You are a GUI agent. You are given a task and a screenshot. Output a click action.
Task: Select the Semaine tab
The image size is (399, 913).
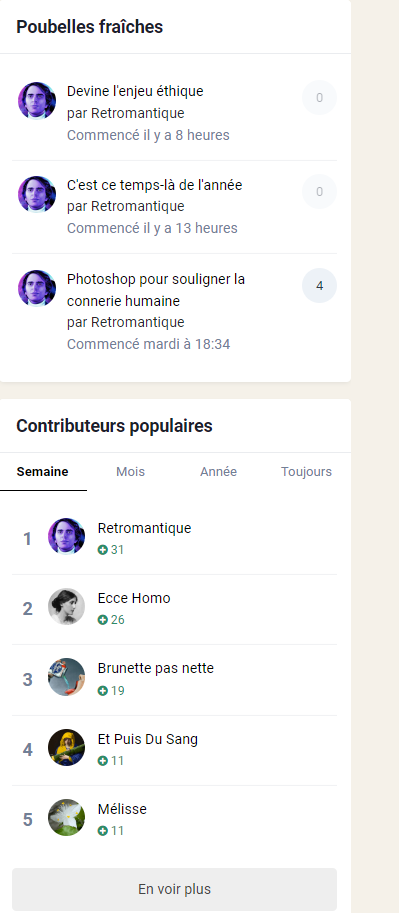[x=43, y=472]
